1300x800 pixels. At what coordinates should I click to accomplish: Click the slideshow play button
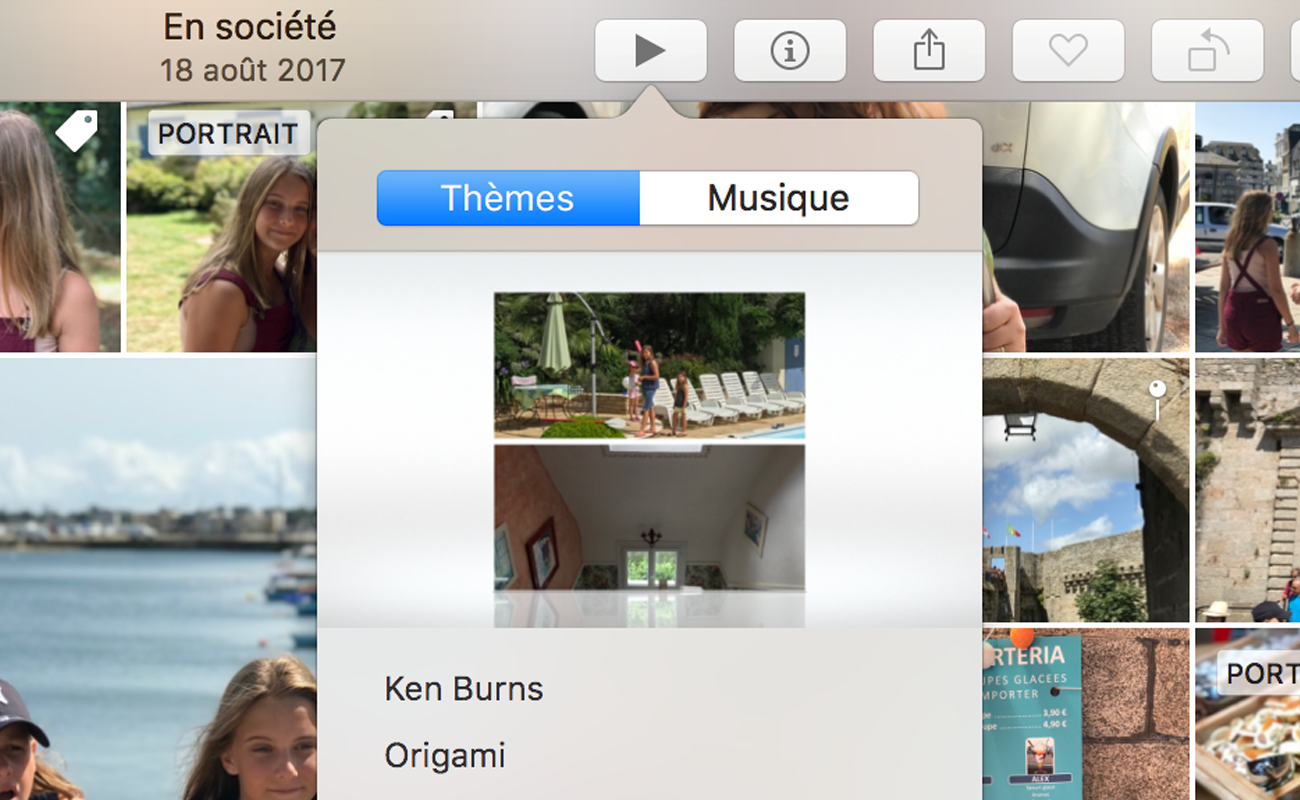click(650, 51)
